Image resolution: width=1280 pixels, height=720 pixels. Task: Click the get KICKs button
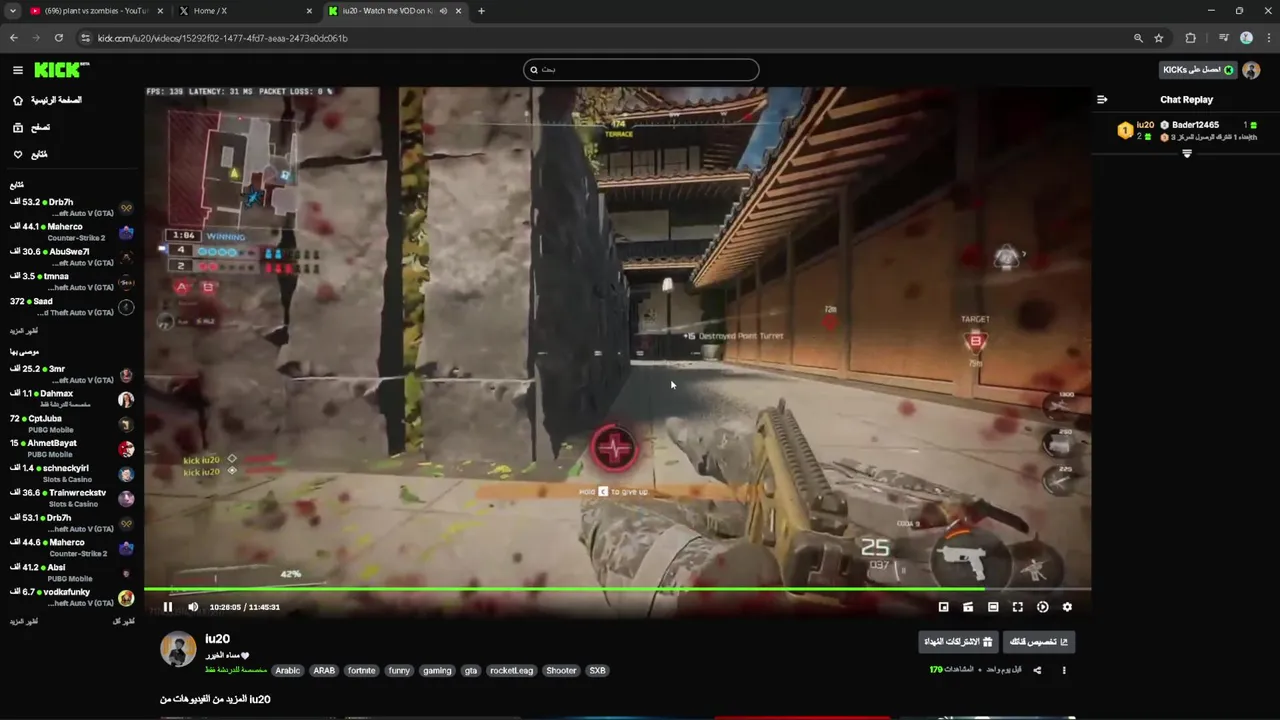pyautogui.click(x=1198, y=70)
